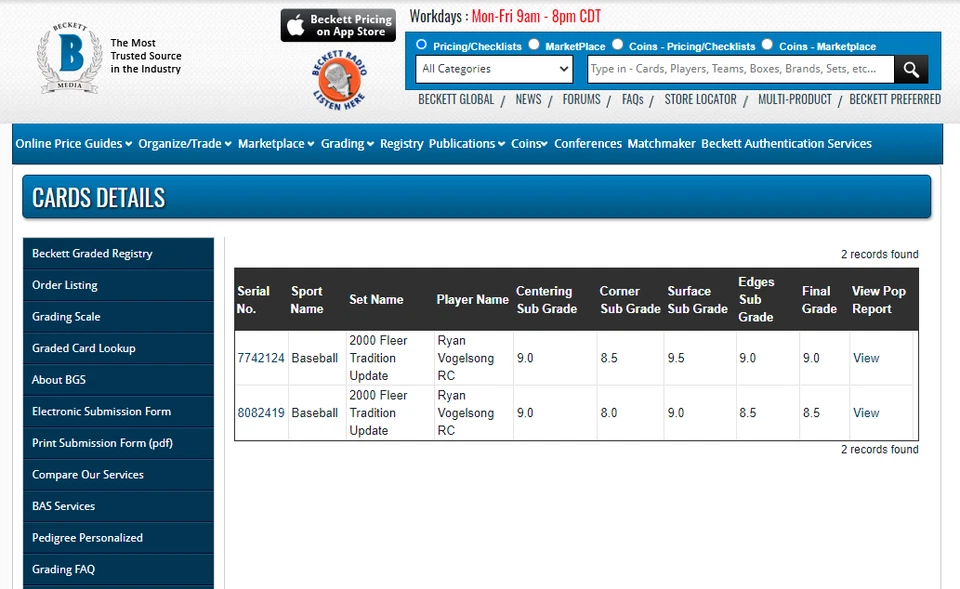Open serial number 8082419 link
The width and height of the screenshot is (960, 589).
[261, 413]
